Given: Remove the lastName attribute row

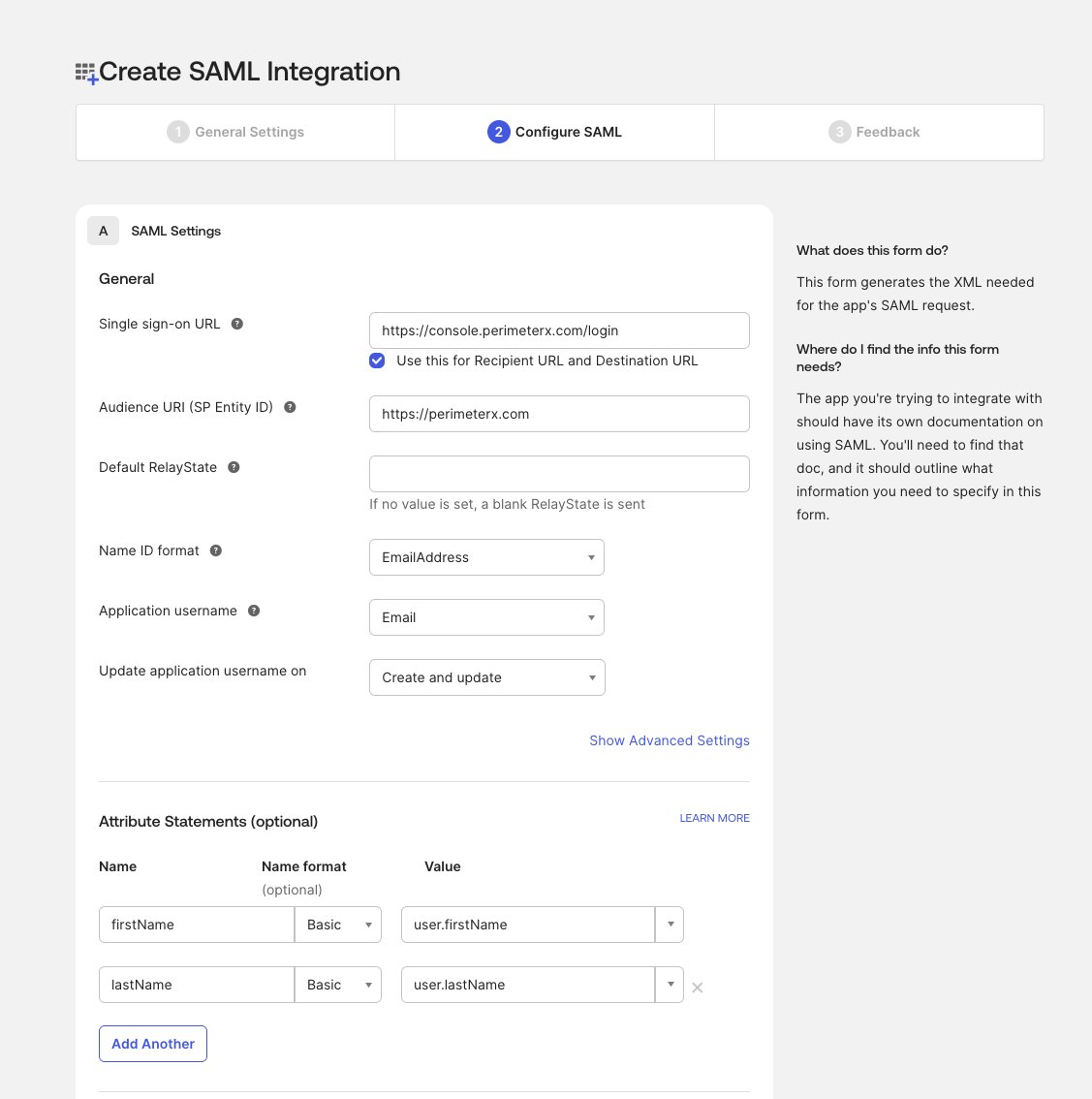Looking at the screenshot, I should pos(698,988).
